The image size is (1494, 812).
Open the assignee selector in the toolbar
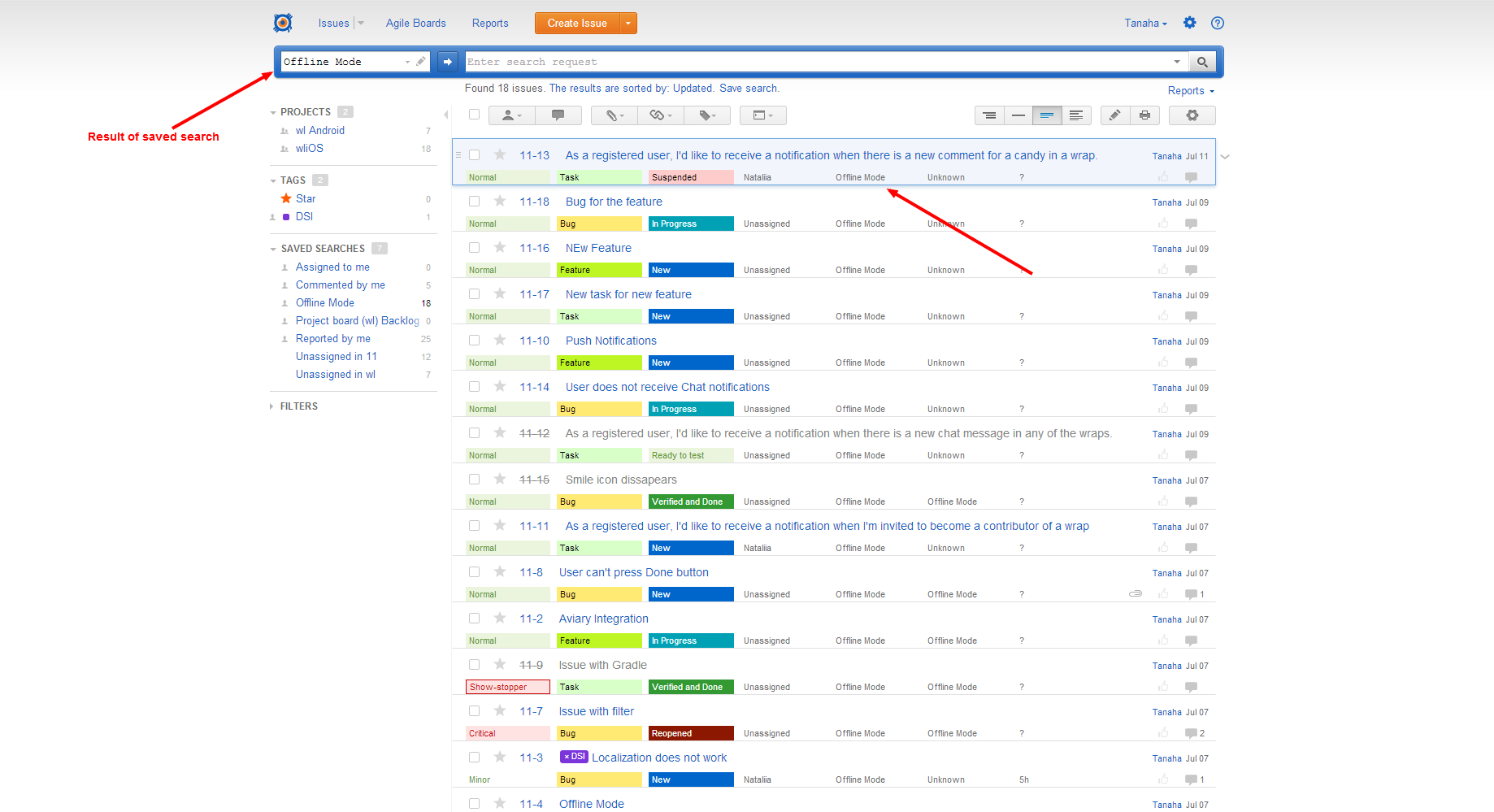point(510,115)
